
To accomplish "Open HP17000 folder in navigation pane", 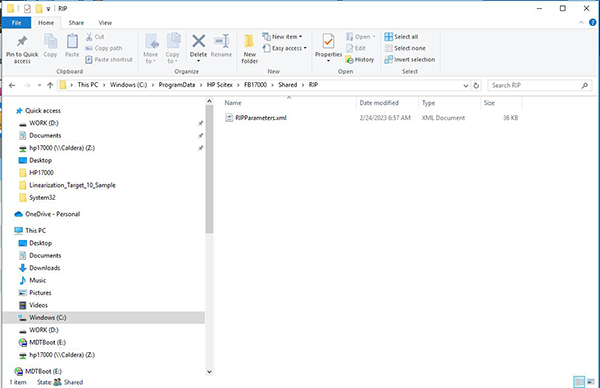I will coord(42,173).
